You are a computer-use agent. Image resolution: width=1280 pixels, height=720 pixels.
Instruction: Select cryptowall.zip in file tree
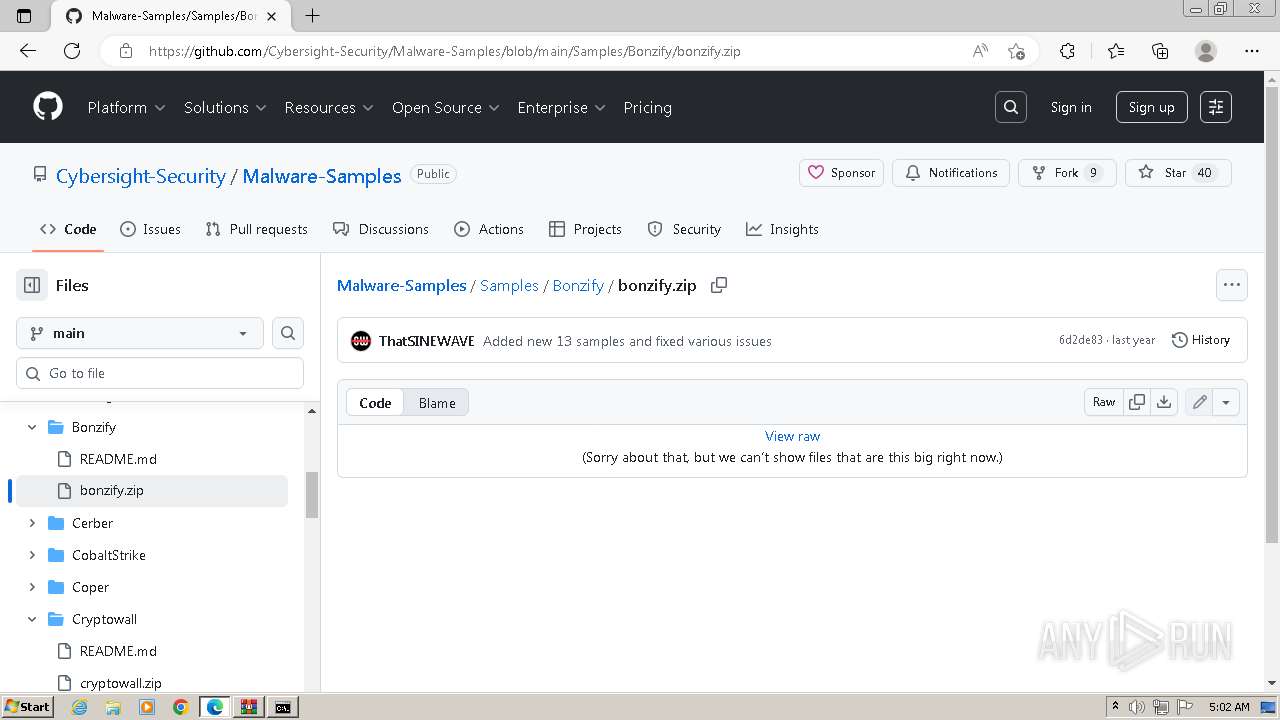point(120,683)
